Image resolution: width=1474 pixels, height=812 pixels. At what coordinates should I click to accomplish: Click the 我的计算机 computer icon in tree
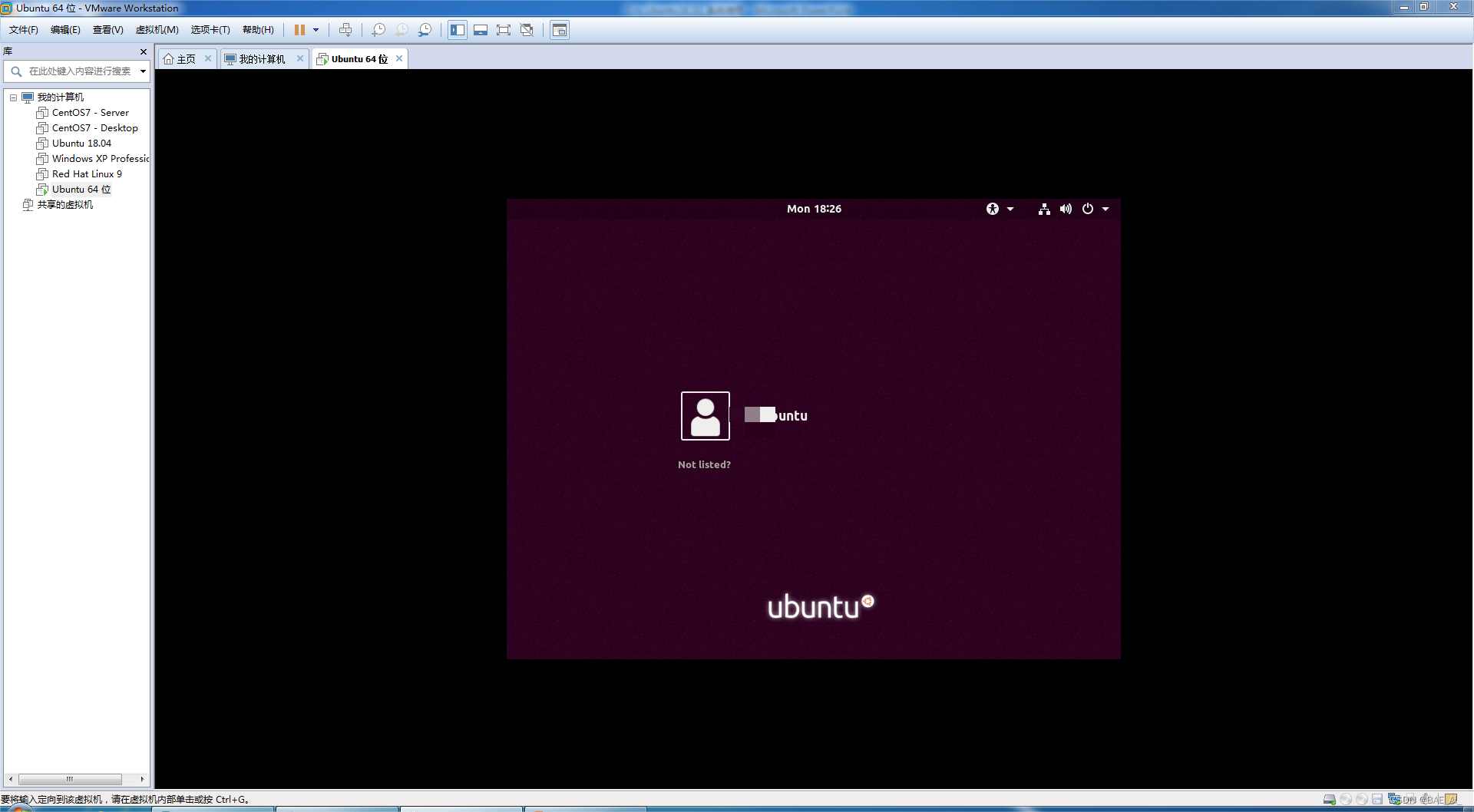[28, 97]
